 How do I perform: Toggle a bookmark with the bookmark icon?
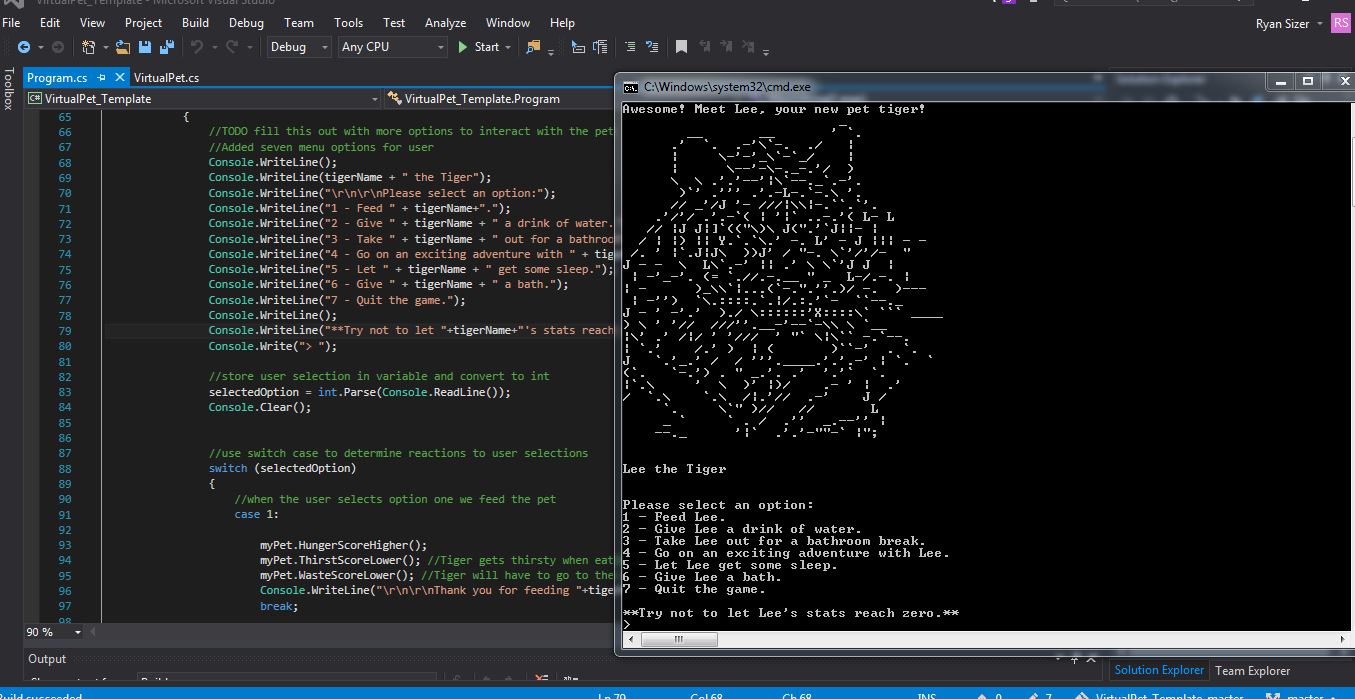pos(681,47)
